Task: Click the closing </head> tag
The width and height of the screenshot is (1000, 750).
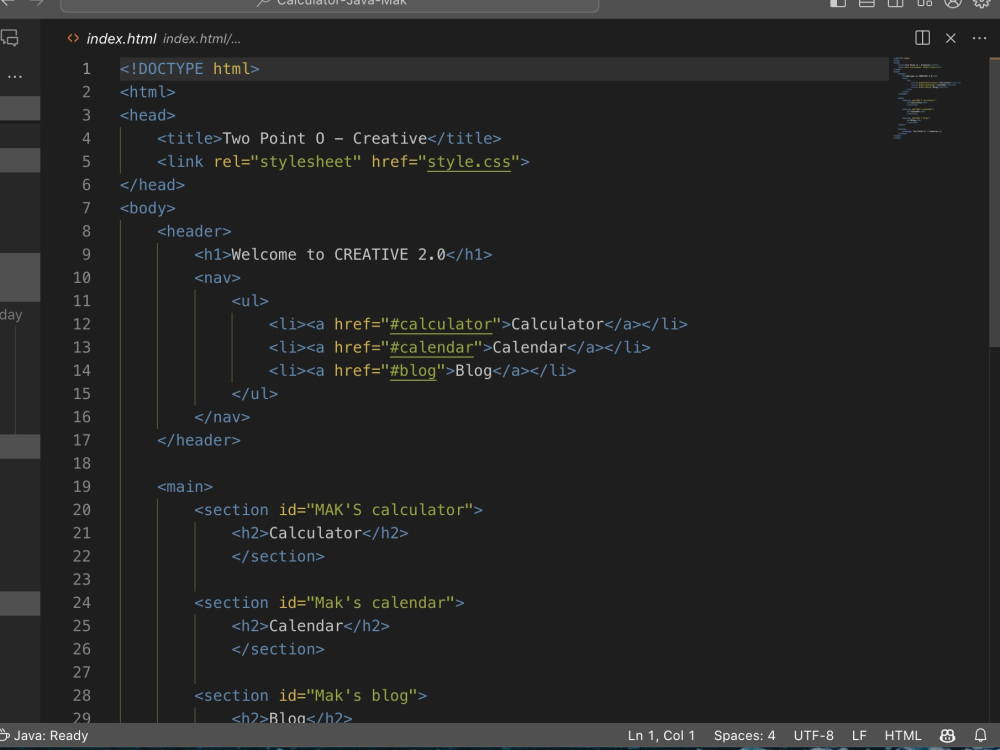Action: tap(152, 185)
